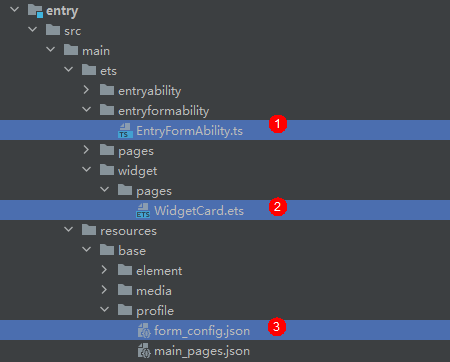Collapse the entryformability folder
The height and width of the screenshot is (362, 450).
tap(86, 109)
